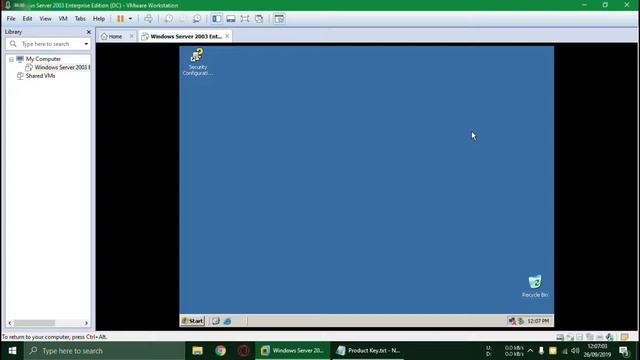640x360 pixels.
Task: Open Google Chrome from the host taskbar
Action: click(221, 351)
